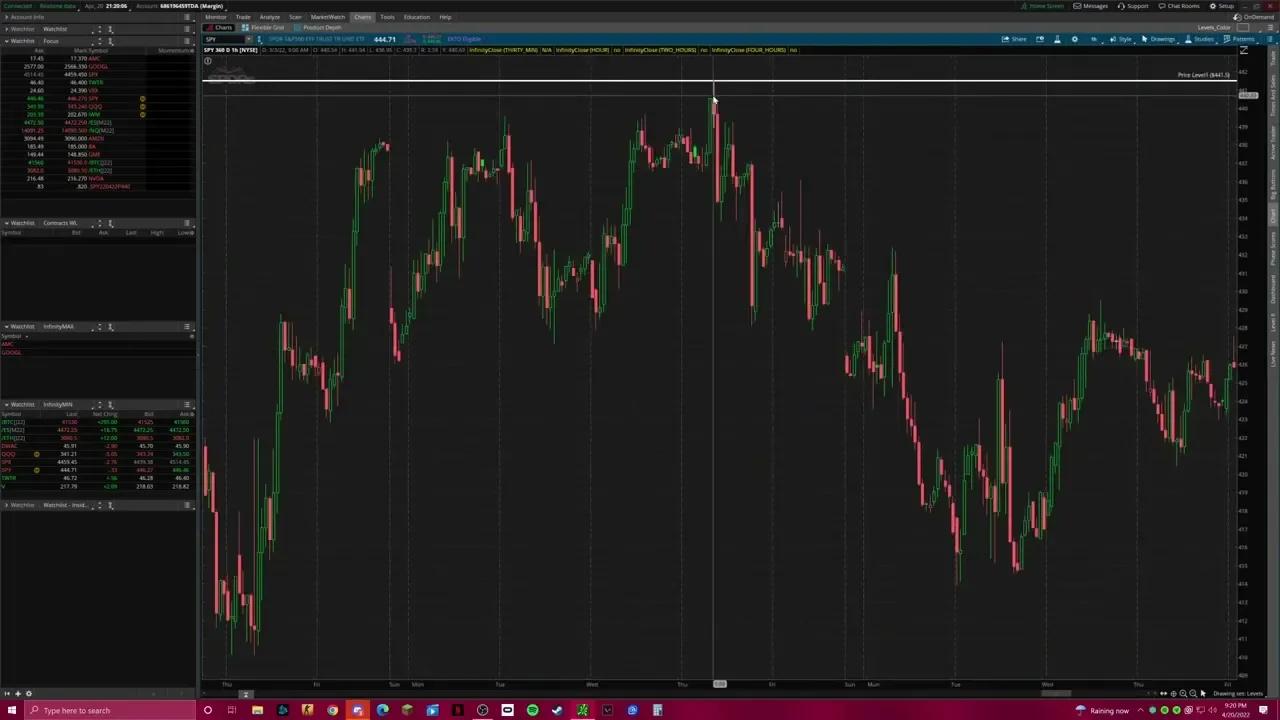Click the Levels_Color swatch box
The width and height of the screenshot is (1280, 720).
pos(1241,28)
